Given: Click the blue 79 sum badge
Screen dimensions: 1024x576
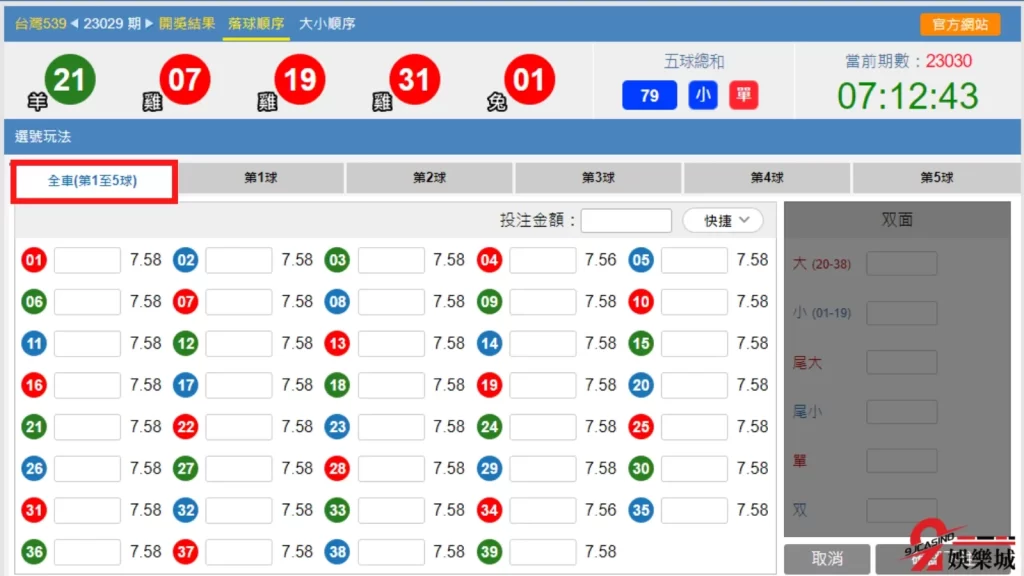Looking at the screenshot, I should [650, 95].
